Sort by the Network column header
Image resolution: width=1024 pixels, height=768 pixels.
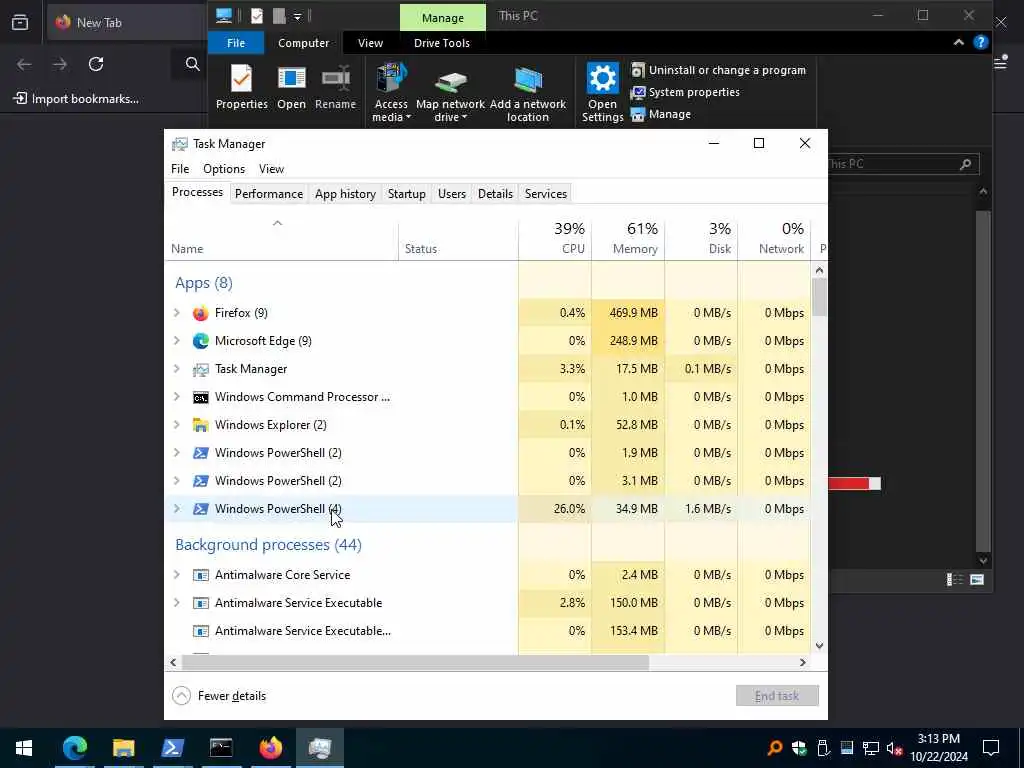[775, 238]
